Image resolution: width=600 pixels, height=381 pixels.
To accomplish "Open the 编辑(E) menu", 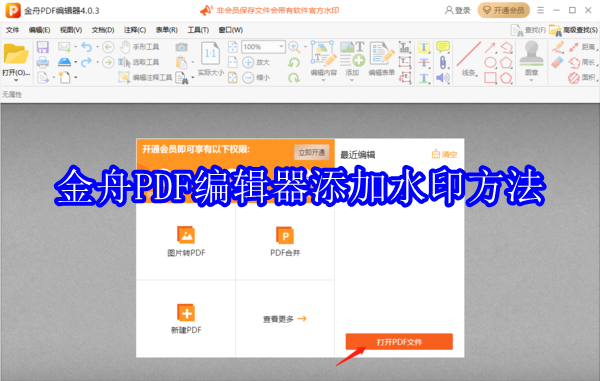I will pyautogui.click(x=39, y=30).
